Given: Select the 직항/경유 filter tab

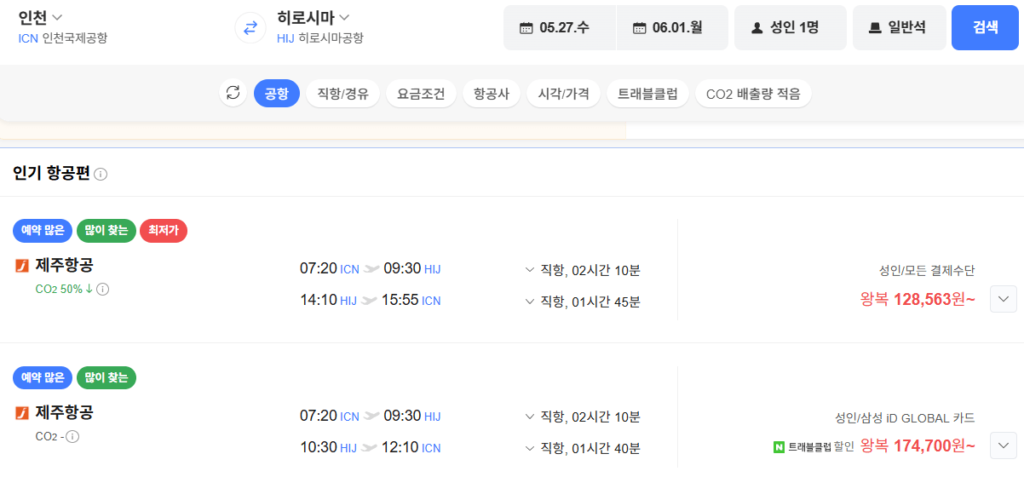Looking at the screenshot, I should (342, 94).
